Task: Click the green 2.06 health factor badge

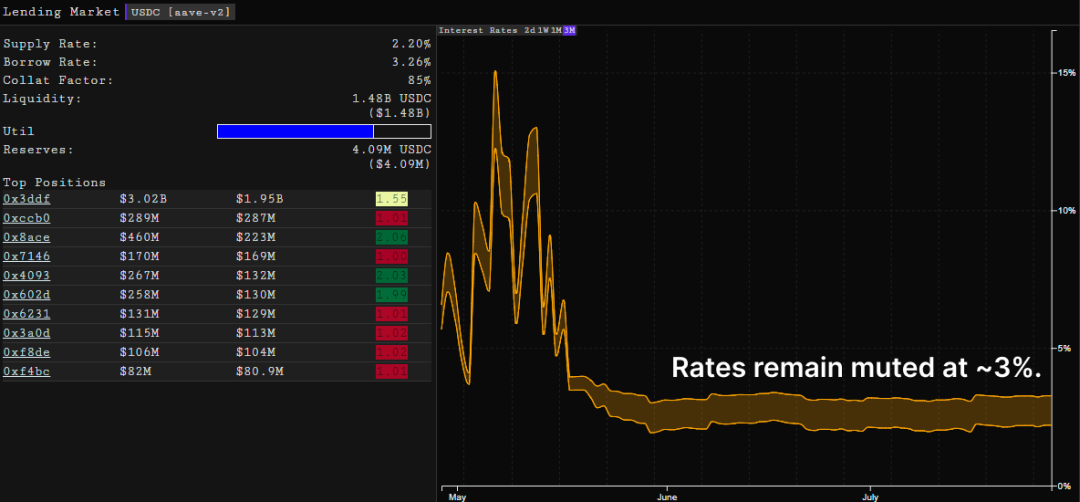Action: pos(392,238)
